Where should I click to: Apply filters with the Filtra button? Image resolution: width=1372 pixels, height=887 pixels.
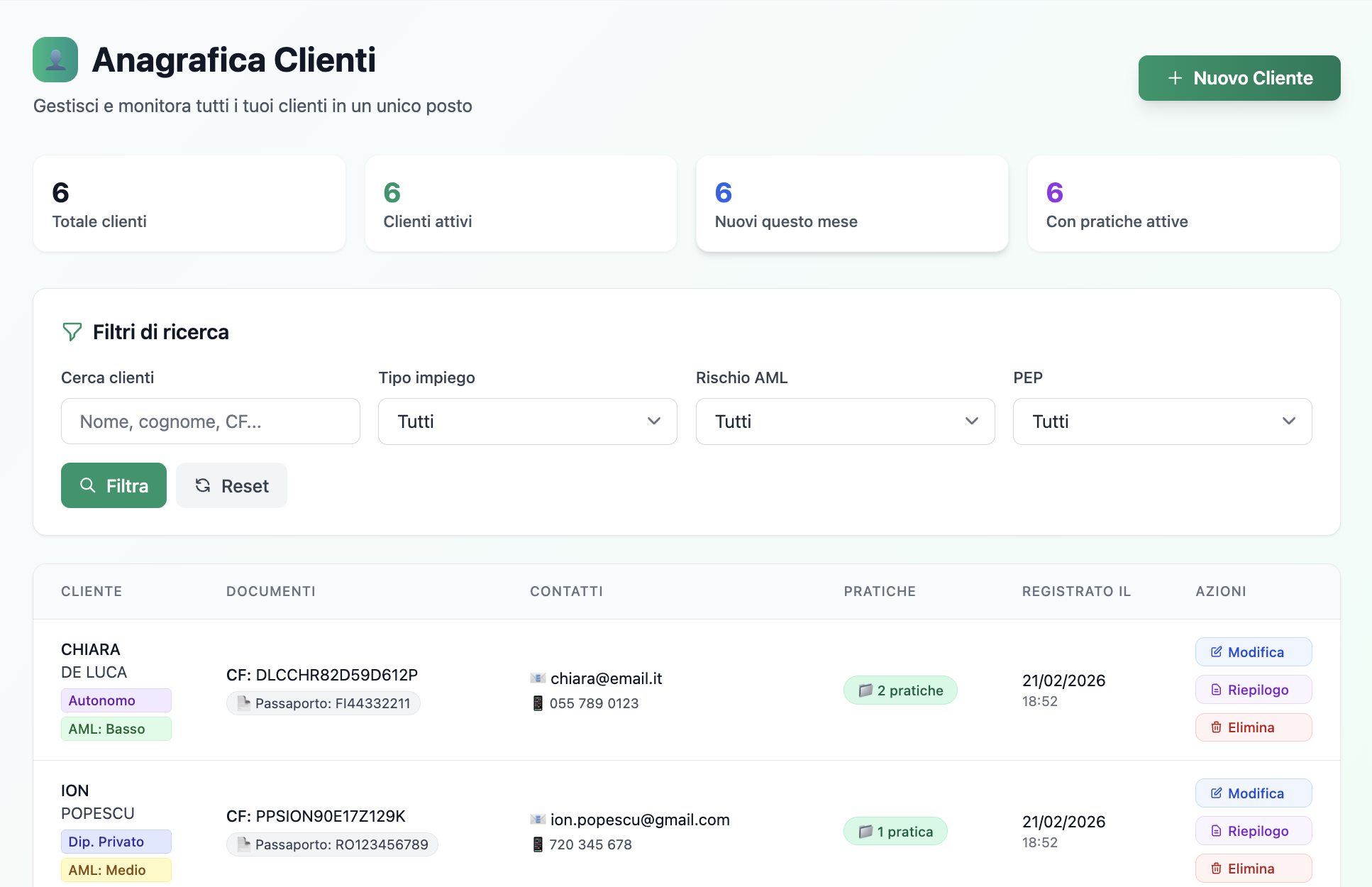click(114, 485)
